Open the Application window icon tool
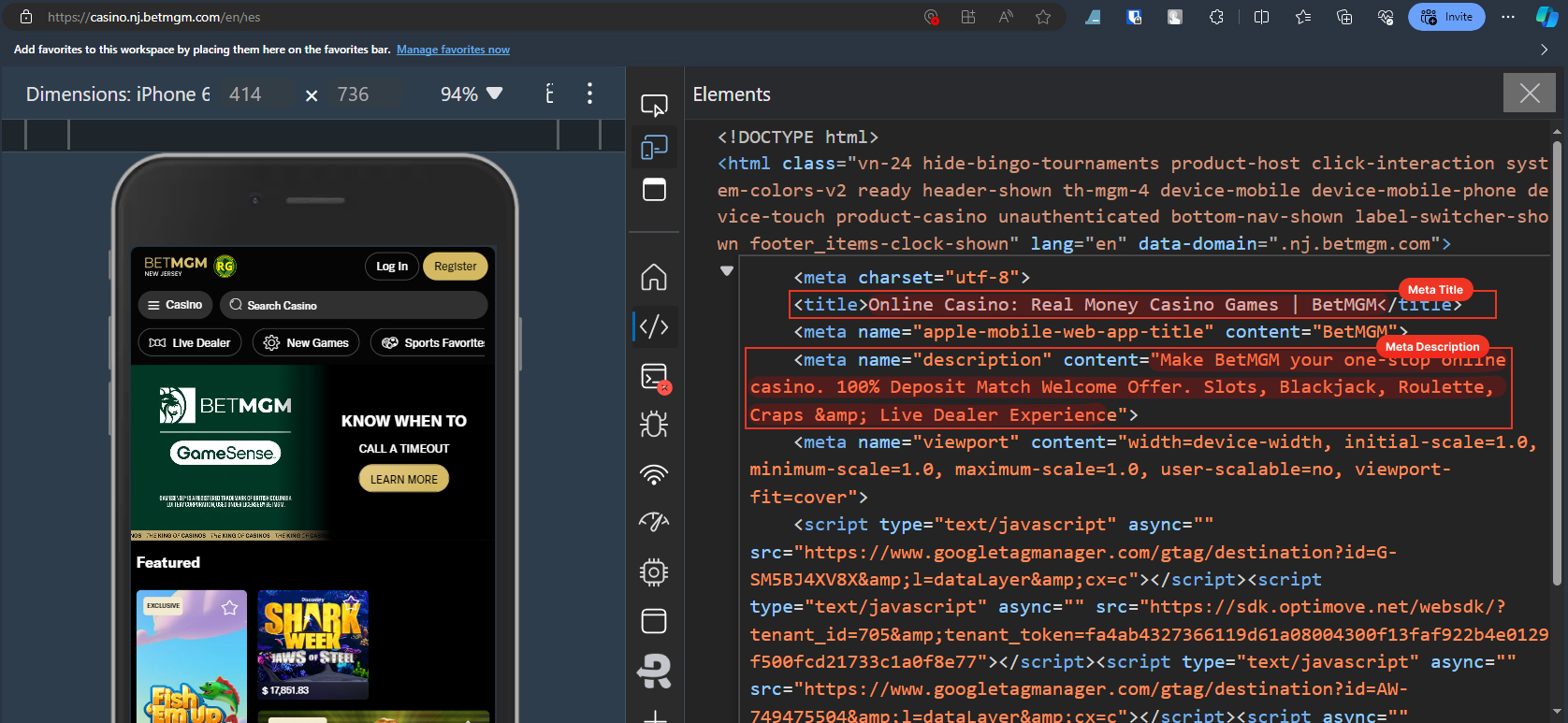The image size is (1568, 723). pos(654,621)
